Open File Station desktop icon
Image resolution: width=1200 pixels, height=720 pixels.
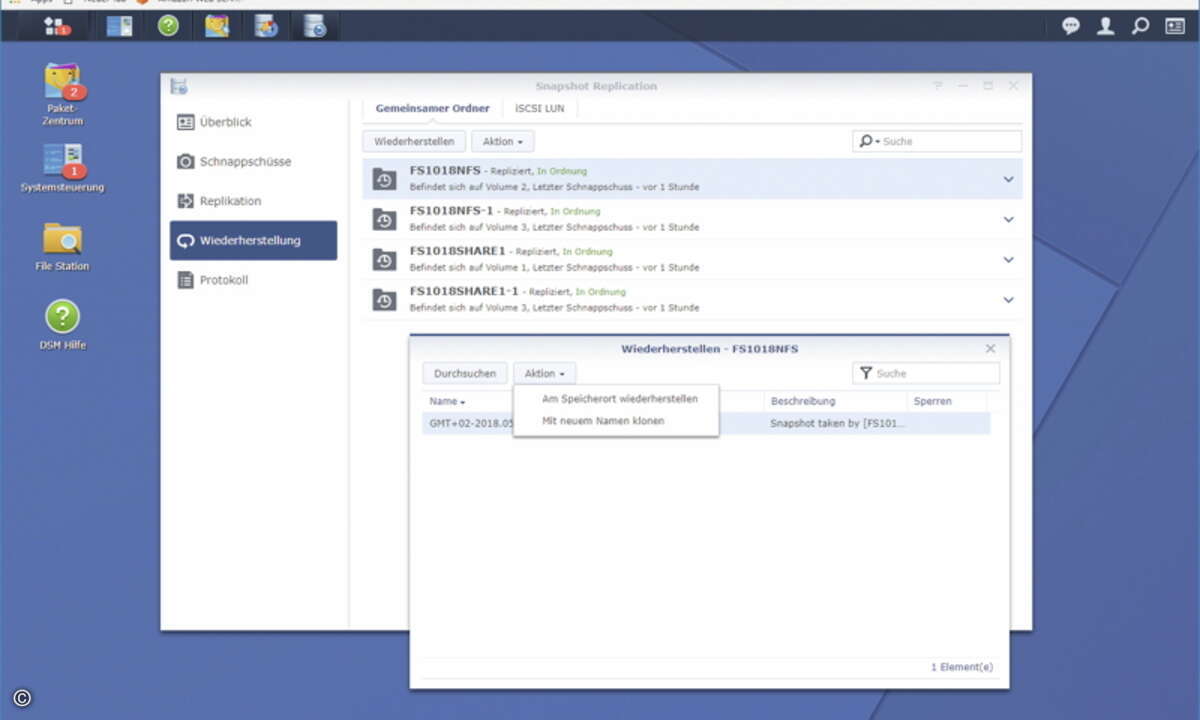(62, 246)
